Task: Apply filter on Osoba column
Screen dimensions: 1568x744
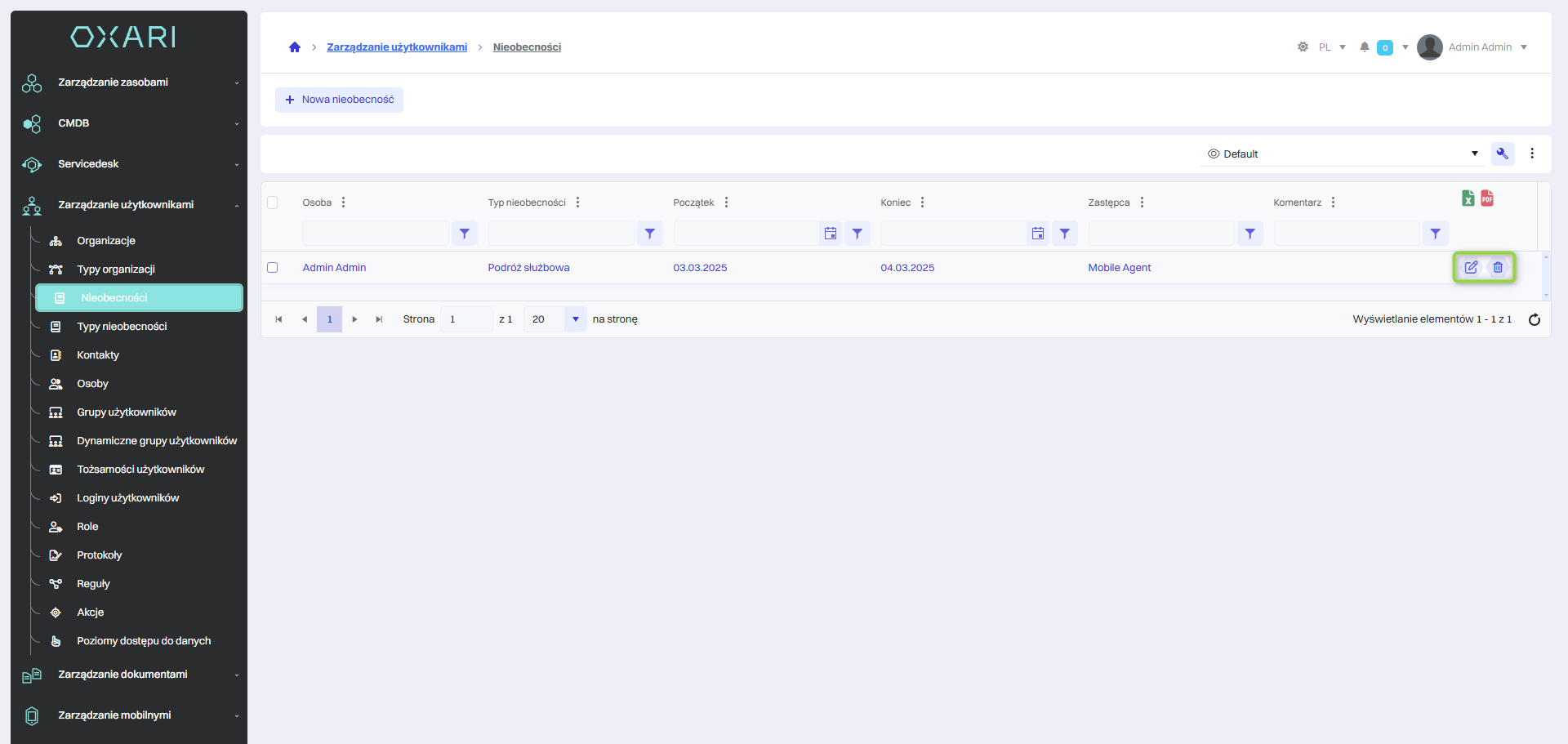Action: point(464,234)
